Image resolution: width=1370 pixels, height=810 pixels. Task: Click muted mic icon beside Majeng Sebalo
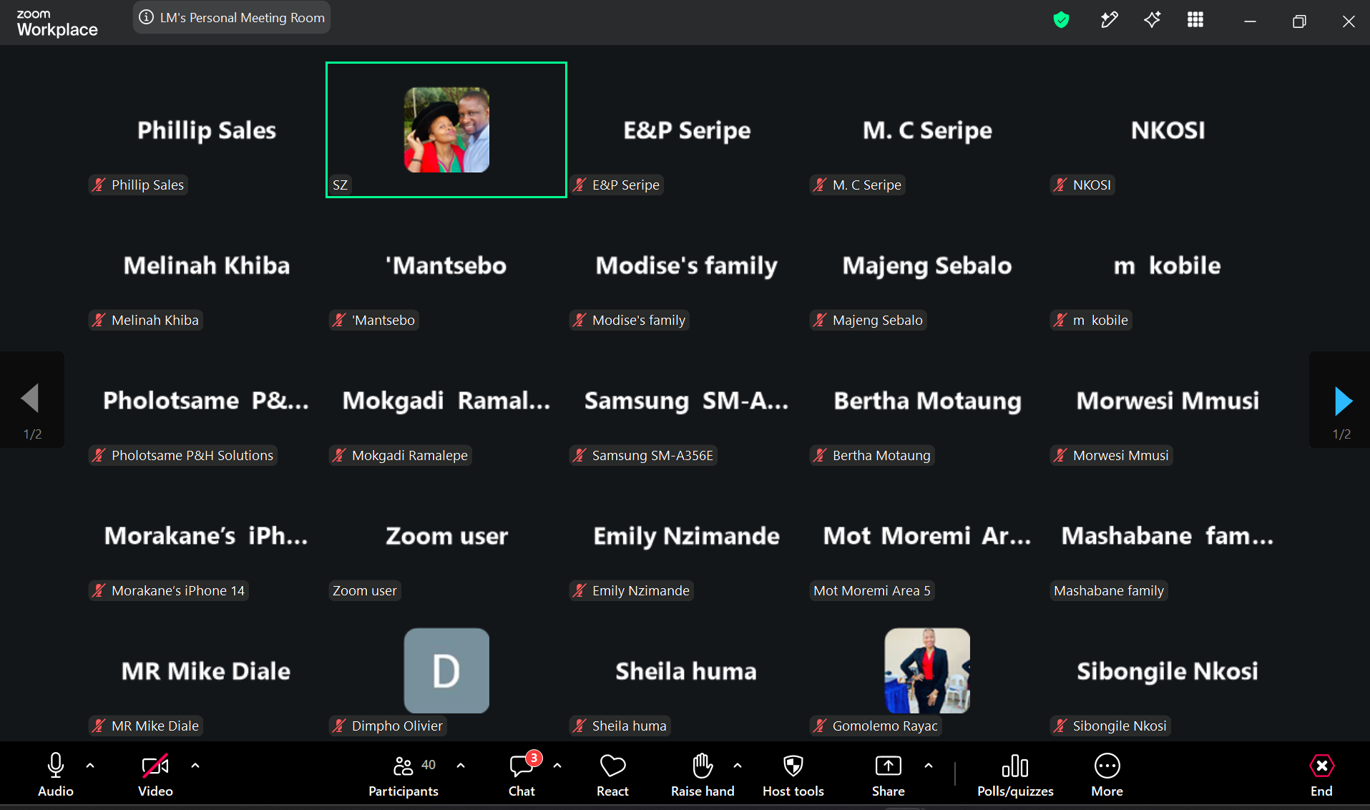(820, 320)
